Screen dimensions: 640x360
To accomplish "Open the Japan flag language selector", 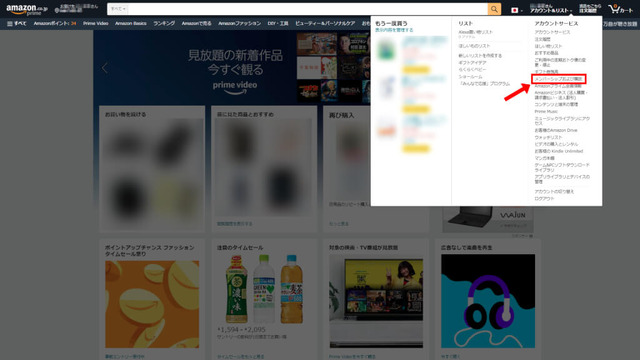I will click(x=516, y=10).
